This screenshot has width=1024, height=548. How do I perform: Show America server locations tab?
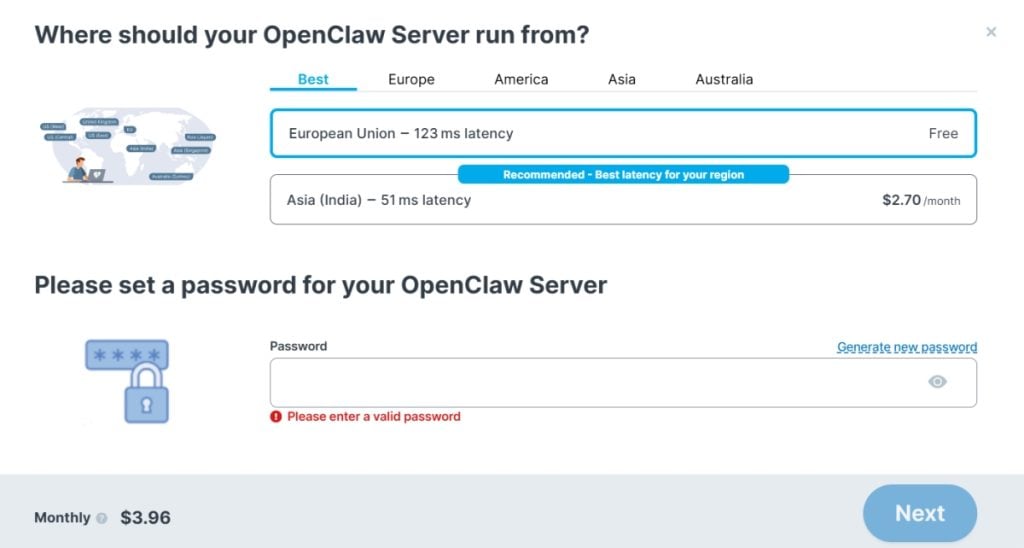pyautogui.click(x=521, y=79)
